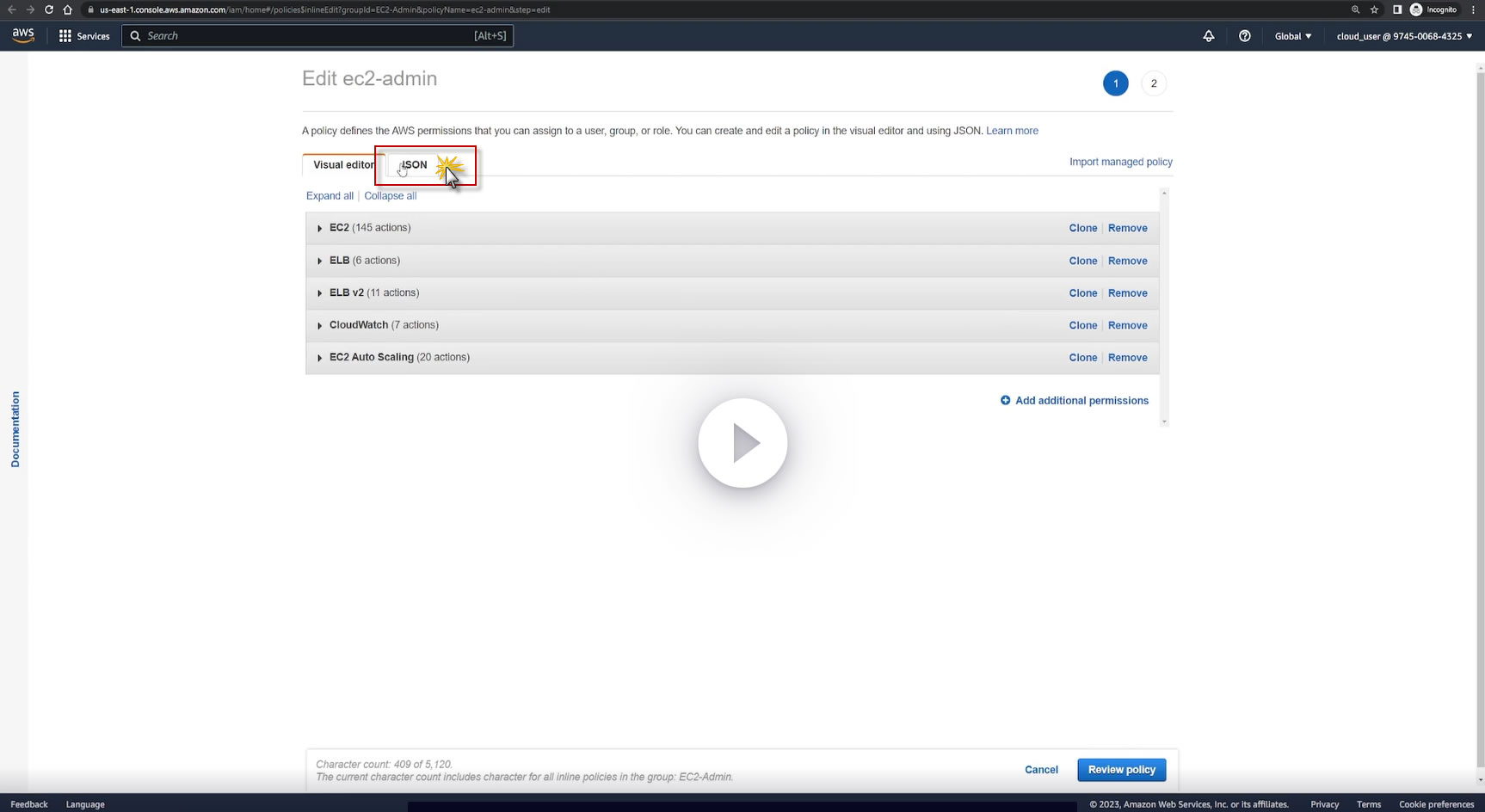Viewport: 1485px width, 812px height.
Task: Click the Review policy button
Action: click(x=1122, y=770)
